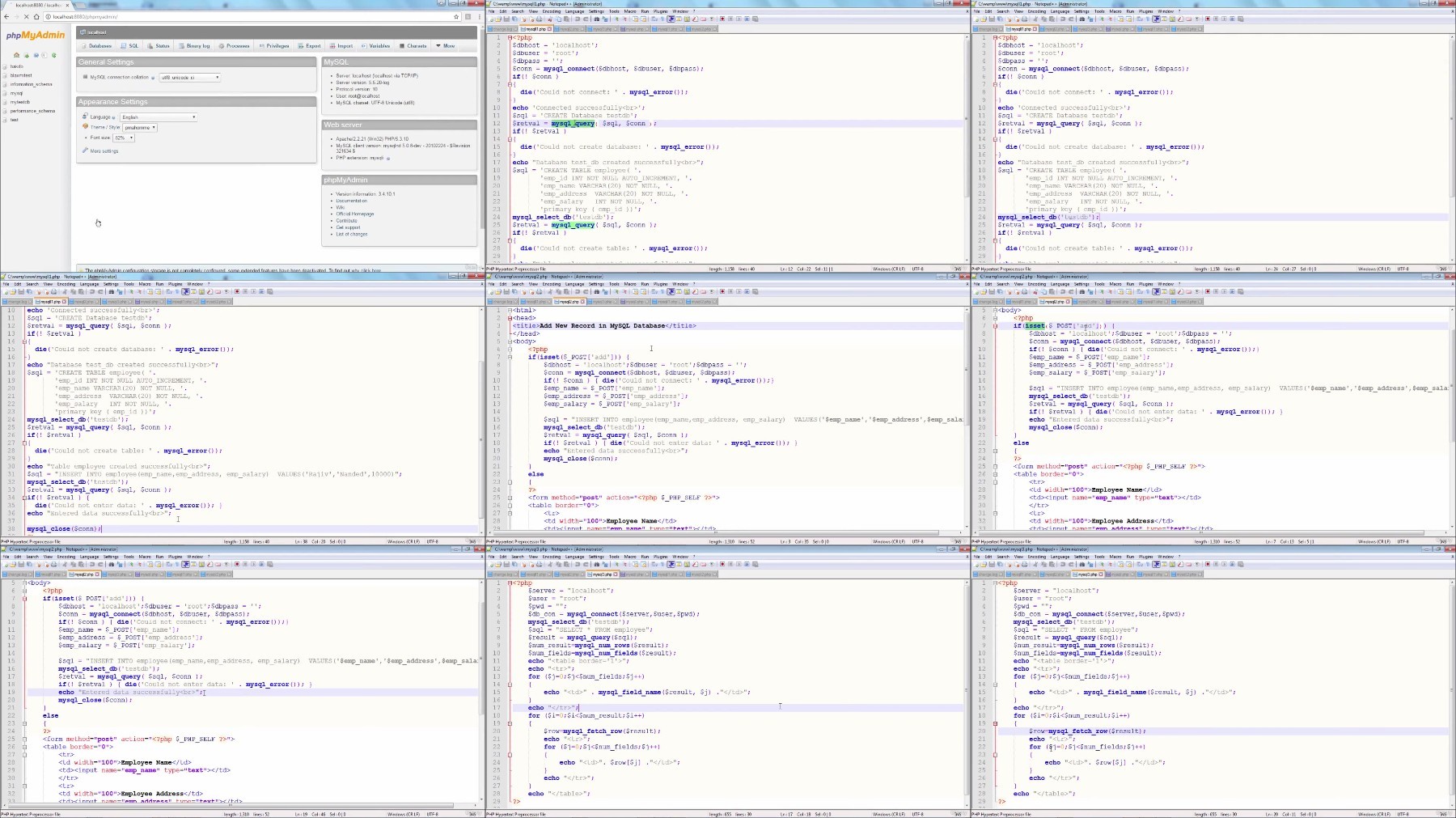Click the Copy icon in top-center Notepad++ toolbar
Image resolution: width=1456 pixels, height=818 pixels.
click(x=558, y=19)
